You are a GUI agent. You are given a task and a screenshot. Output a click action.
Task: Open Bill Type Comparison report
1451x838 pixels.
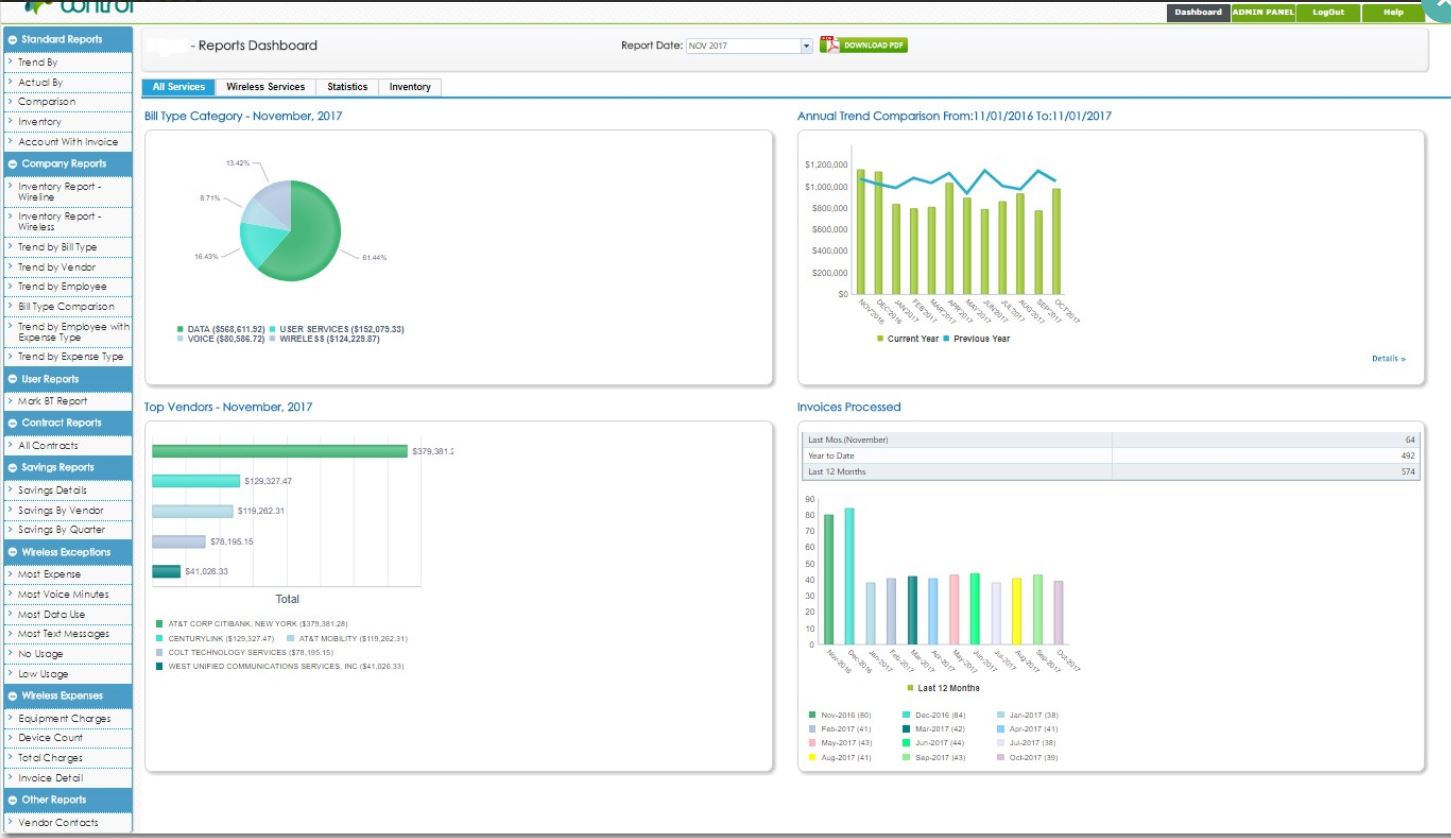click(x=66, y=307)
